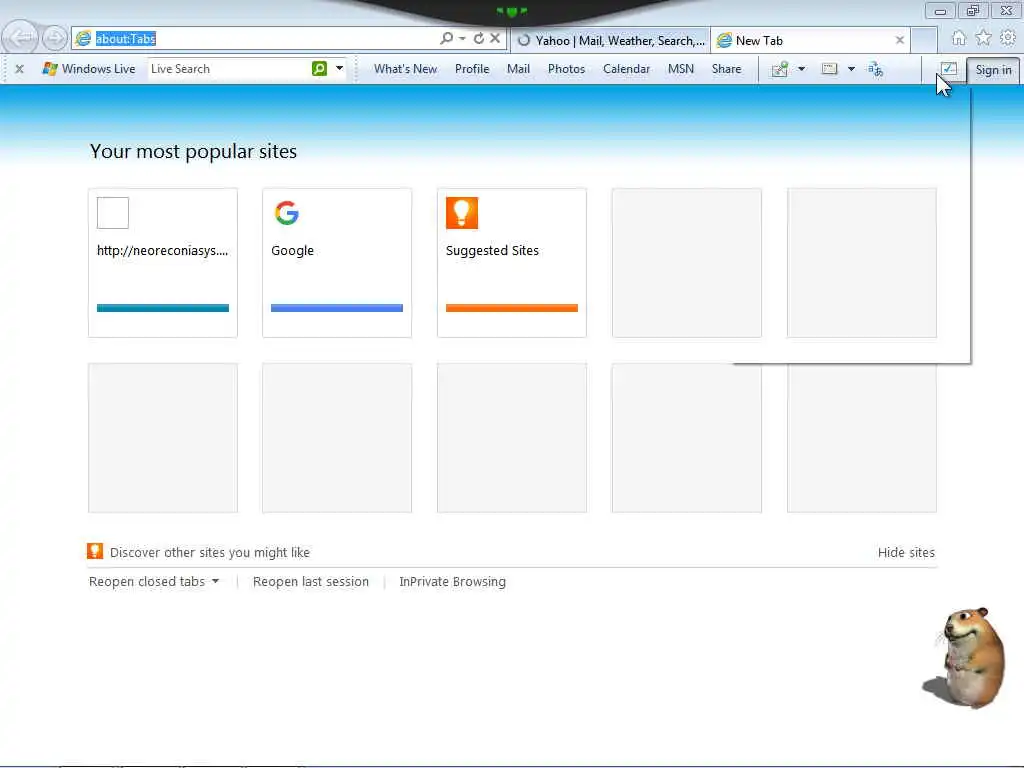The width and height of the screenshot is (1024, 768).
Task: Open the Suggested Sites tile
Action: [512, 263]
